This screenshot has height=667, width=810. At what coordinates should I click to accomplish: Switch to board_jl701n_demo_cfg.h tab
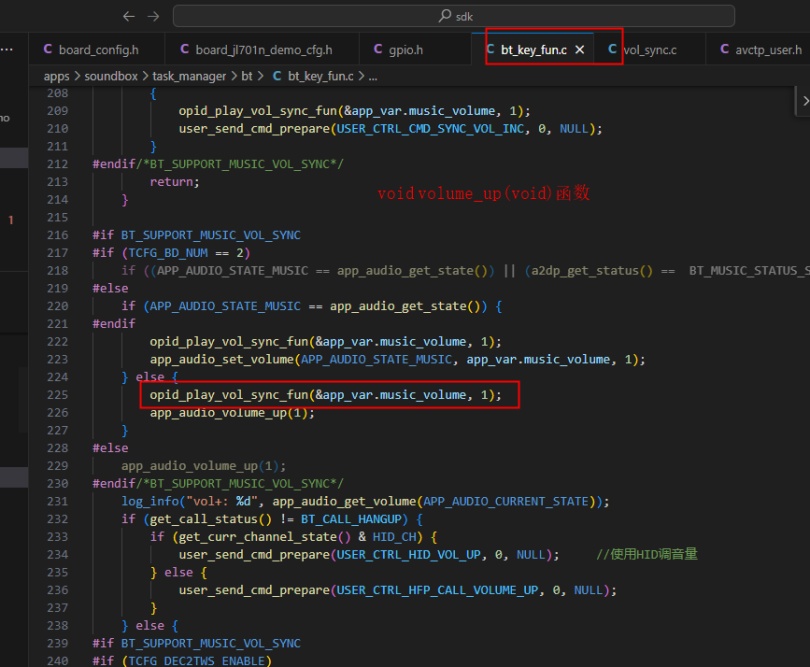[x=262, y=50]
